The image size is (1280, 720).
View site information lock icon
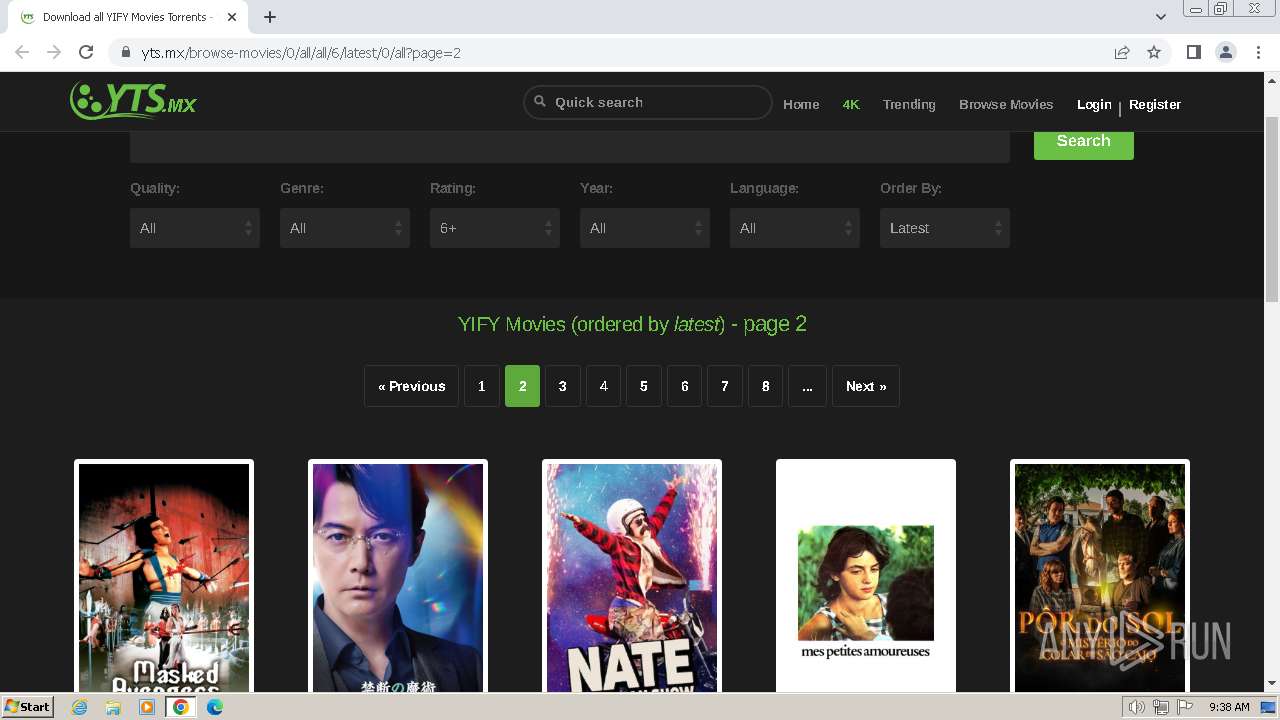pos(125,53)
